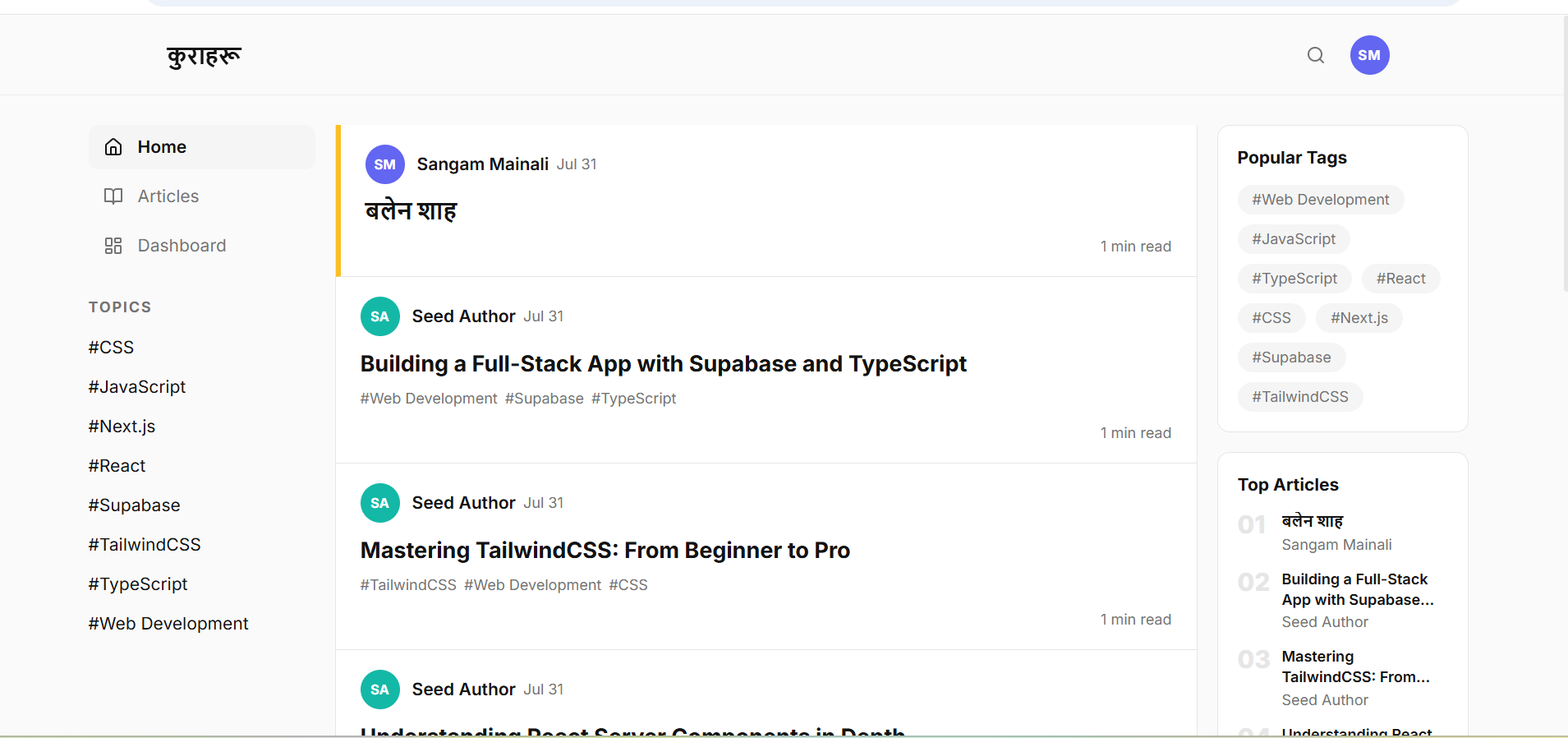Viewport: 1568px width, 738px height.
Task: Select #React chip in Popular Tags
Action: coord(1401,279)
